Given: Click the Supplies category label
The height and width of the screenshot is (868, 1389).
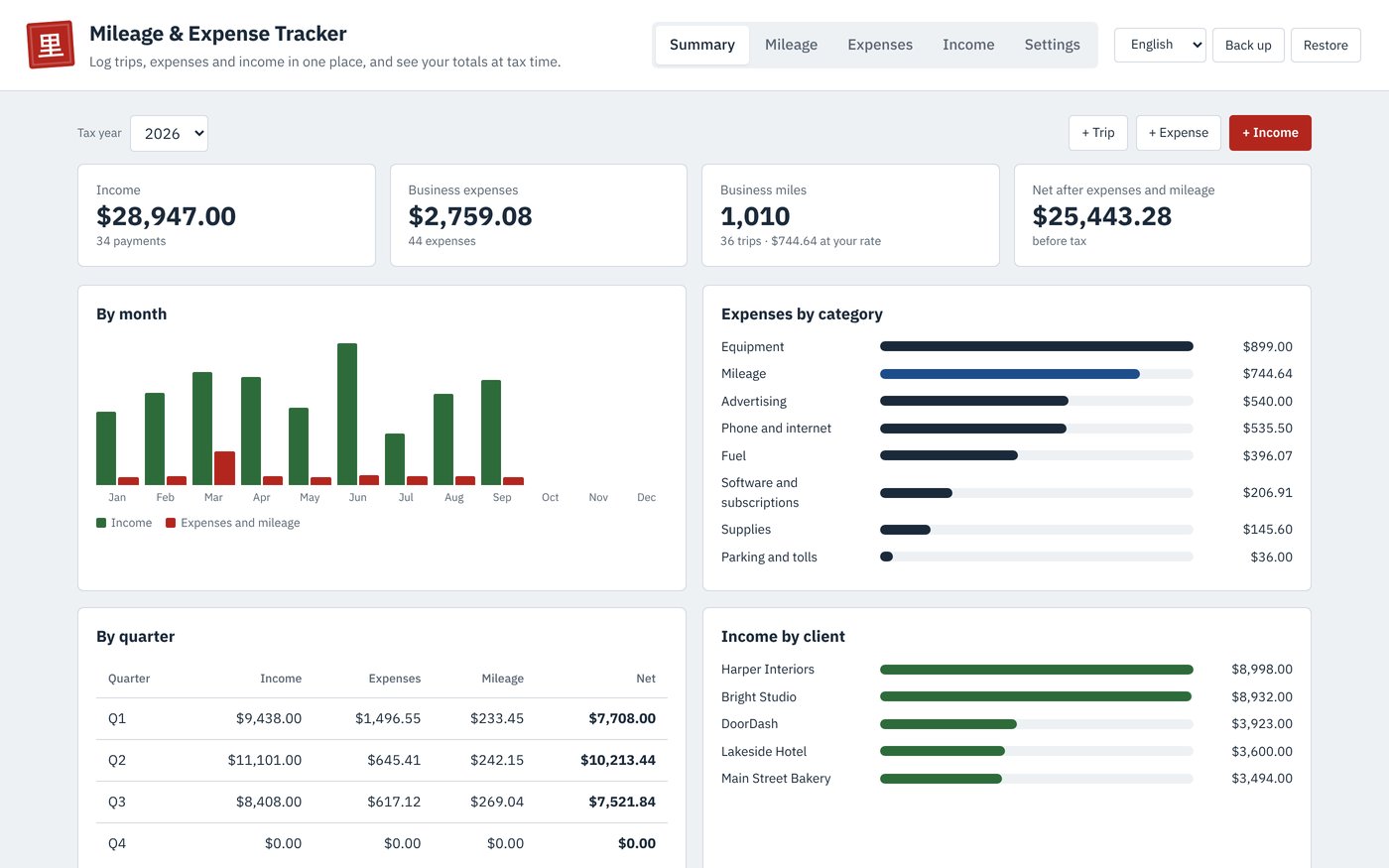Looking at the screenshot, I should [x=746, y=530].
